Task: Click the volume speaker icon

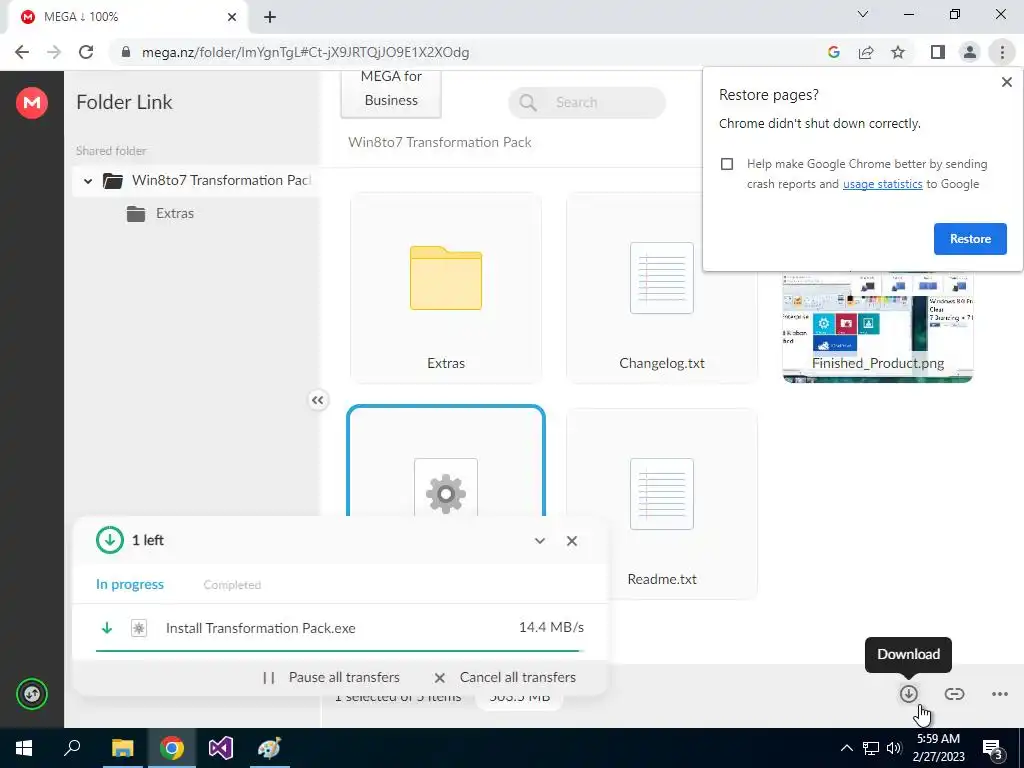Action: pos(893,748)
